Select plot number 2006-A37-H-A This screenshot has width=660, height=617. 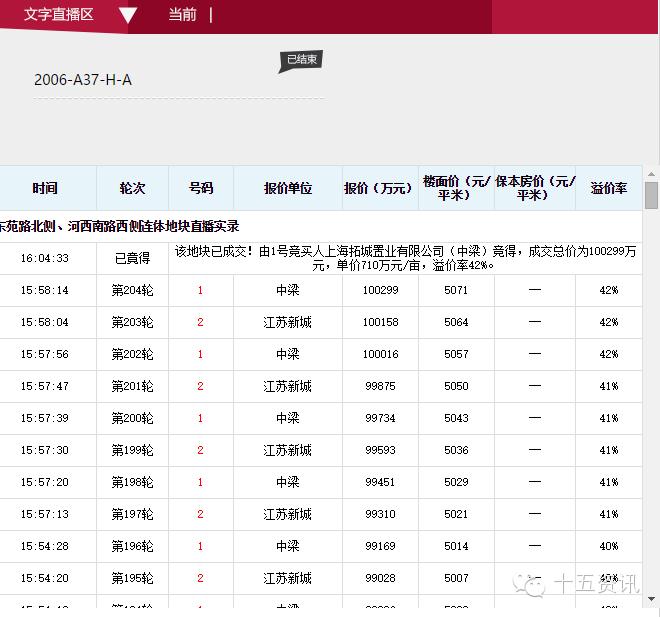[x=83, y=80]
